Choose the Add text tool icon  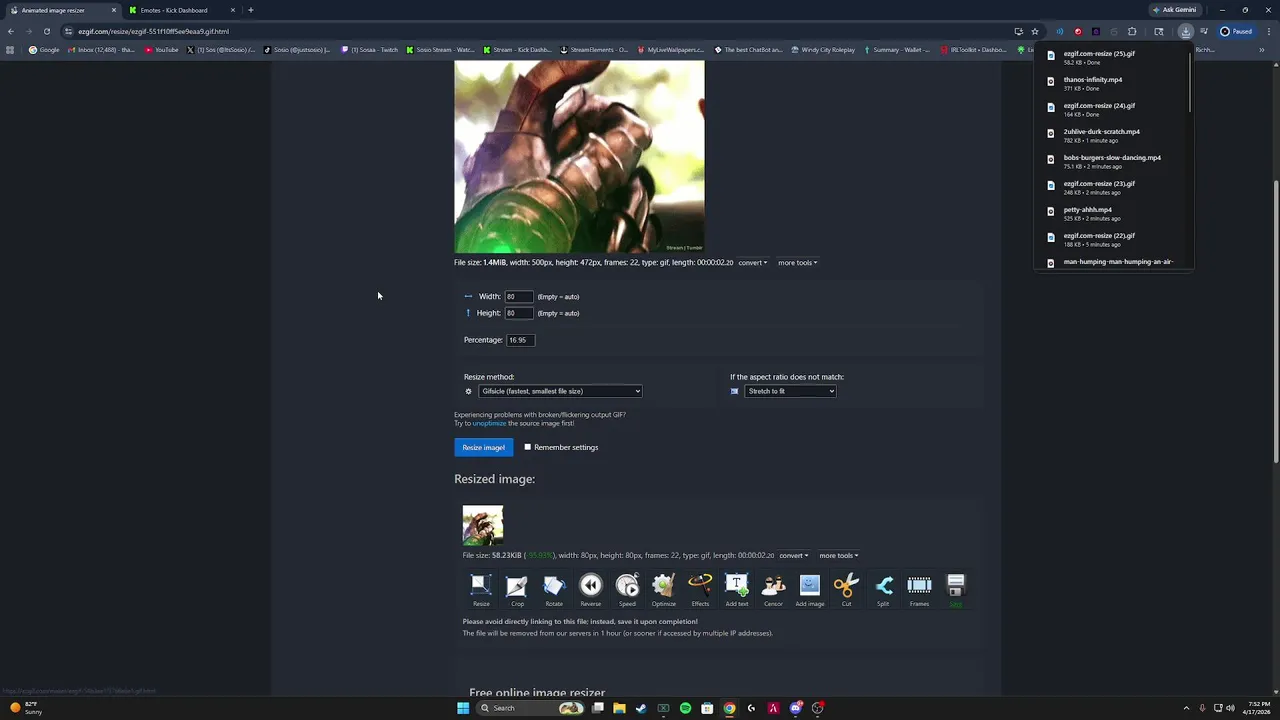(x=737, y=589)
